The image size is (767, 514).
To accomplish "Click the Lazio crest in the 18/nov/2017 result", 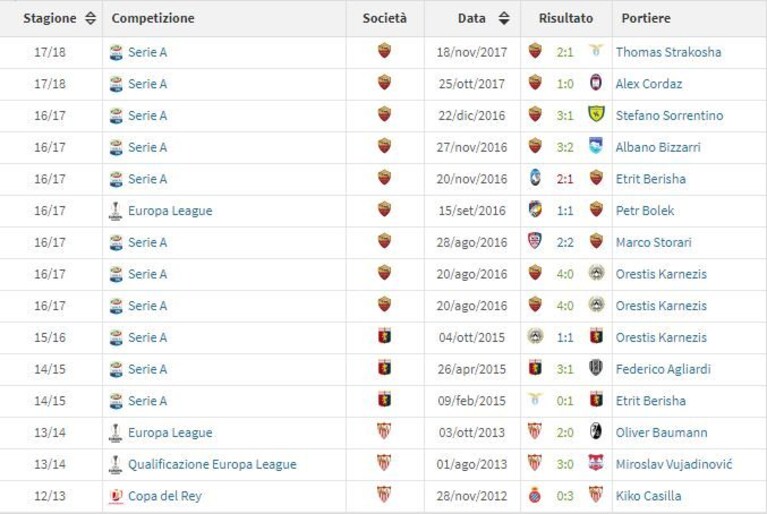I will [x=596, y=51].
